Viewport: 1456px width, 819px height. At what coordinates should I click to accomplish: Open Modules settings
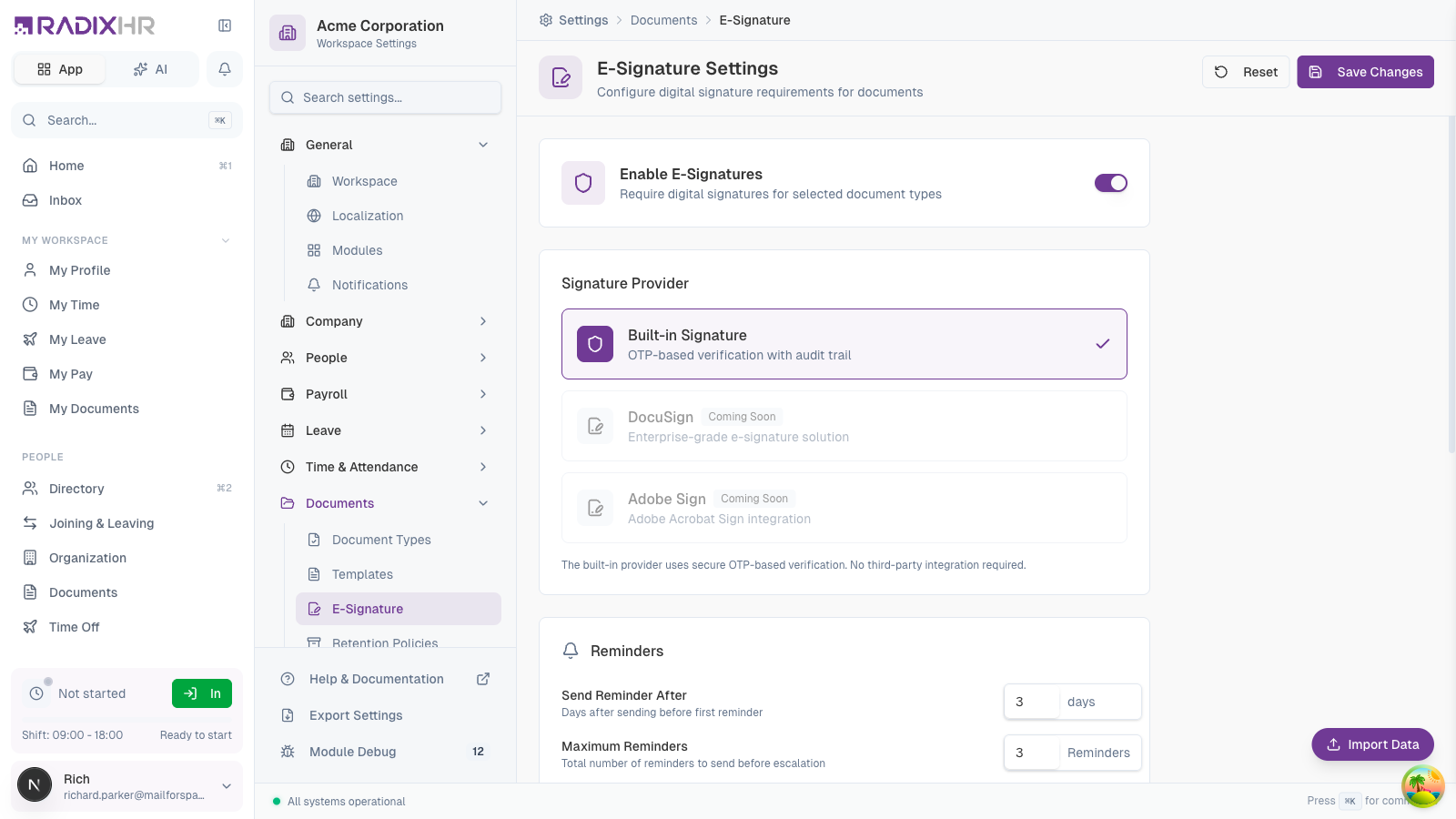click(x=399, y=250)
